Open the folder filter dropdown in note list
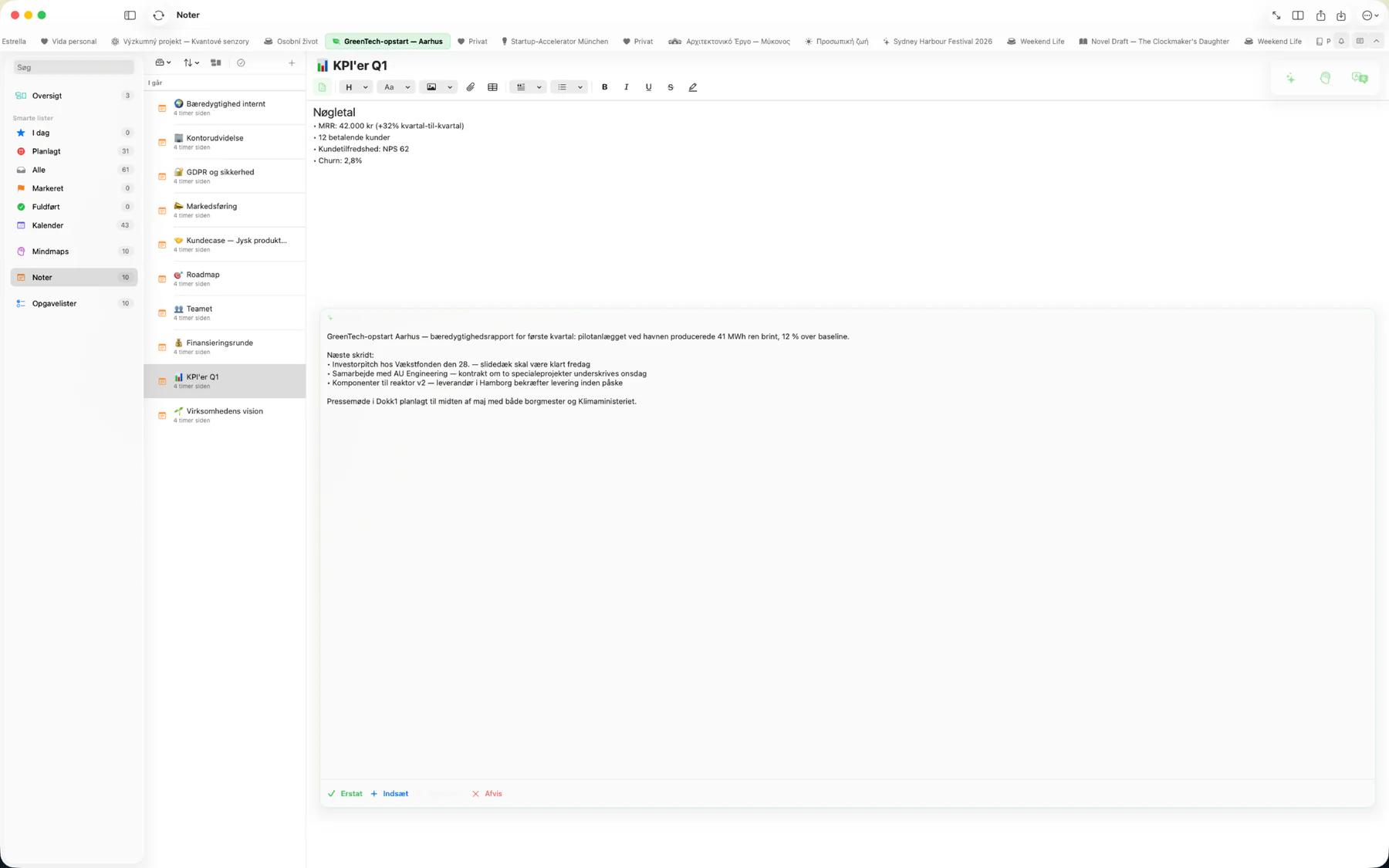 pyautogui.click(x=163, y=63)
